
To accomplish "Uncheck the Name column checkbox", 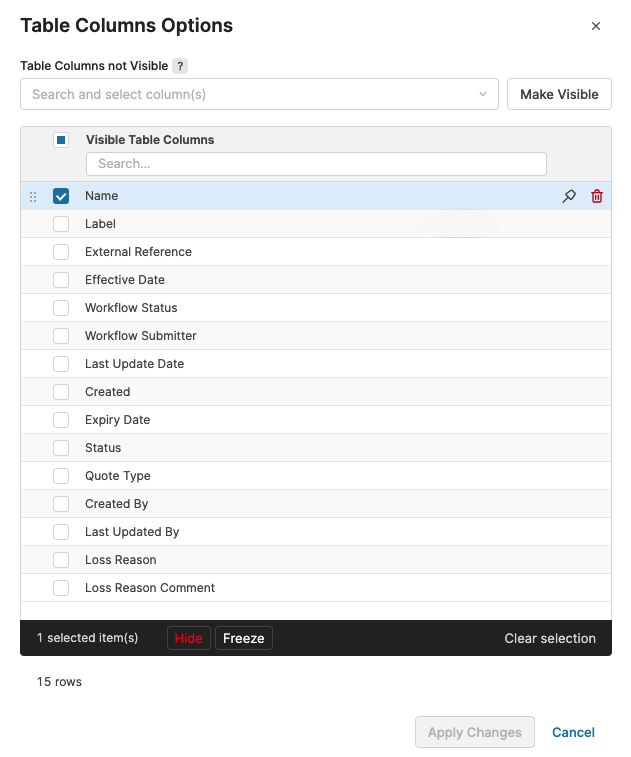I will [61, 196].
